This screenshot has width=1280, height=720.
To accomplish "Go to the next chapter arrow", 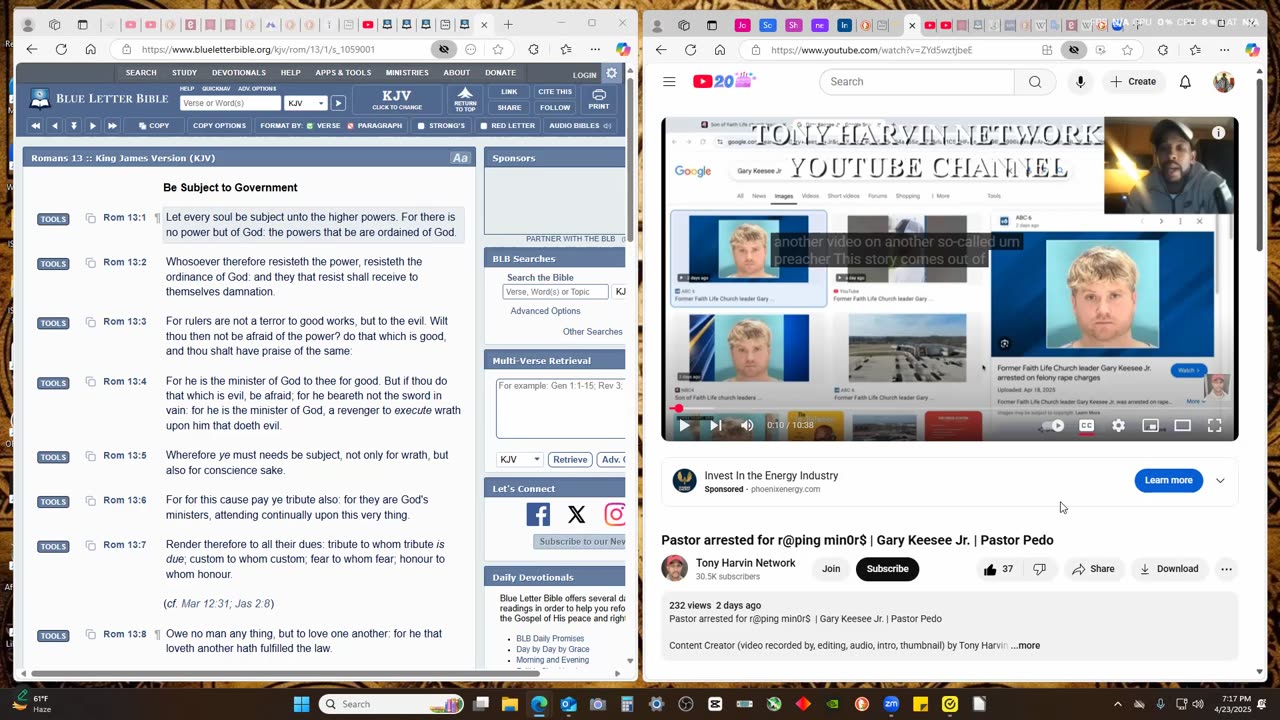I will point(92,126).
